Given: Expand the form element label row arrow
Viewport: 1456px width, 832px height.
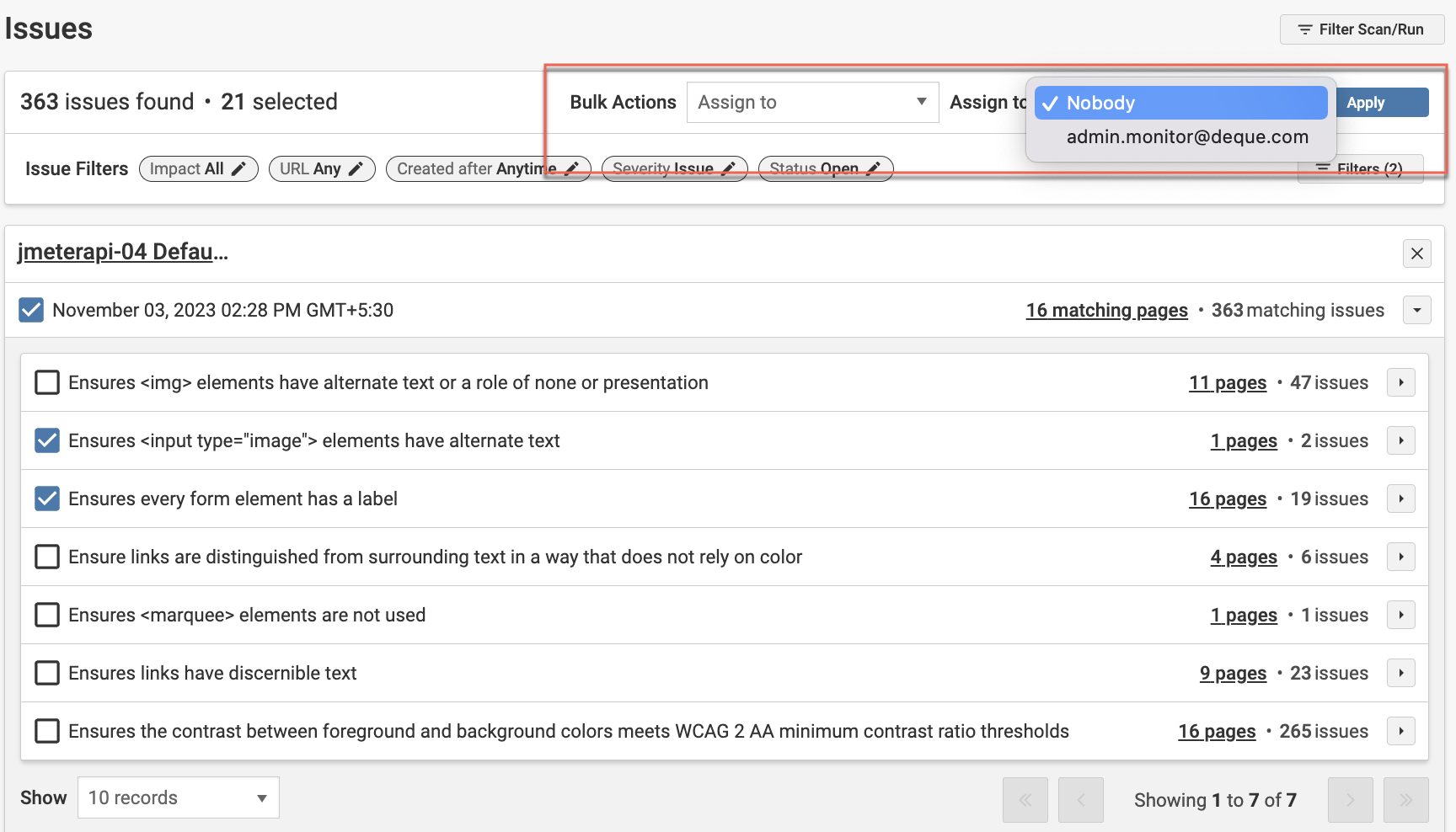Looking at the screenshot, I should point(1400,499).
